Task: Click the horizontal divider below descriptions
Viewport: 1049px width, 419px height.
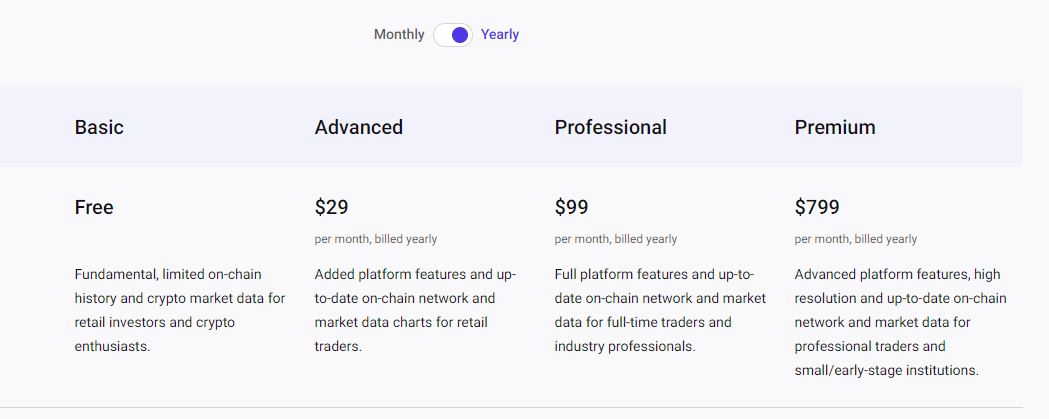Action: (x=511, y=407)
